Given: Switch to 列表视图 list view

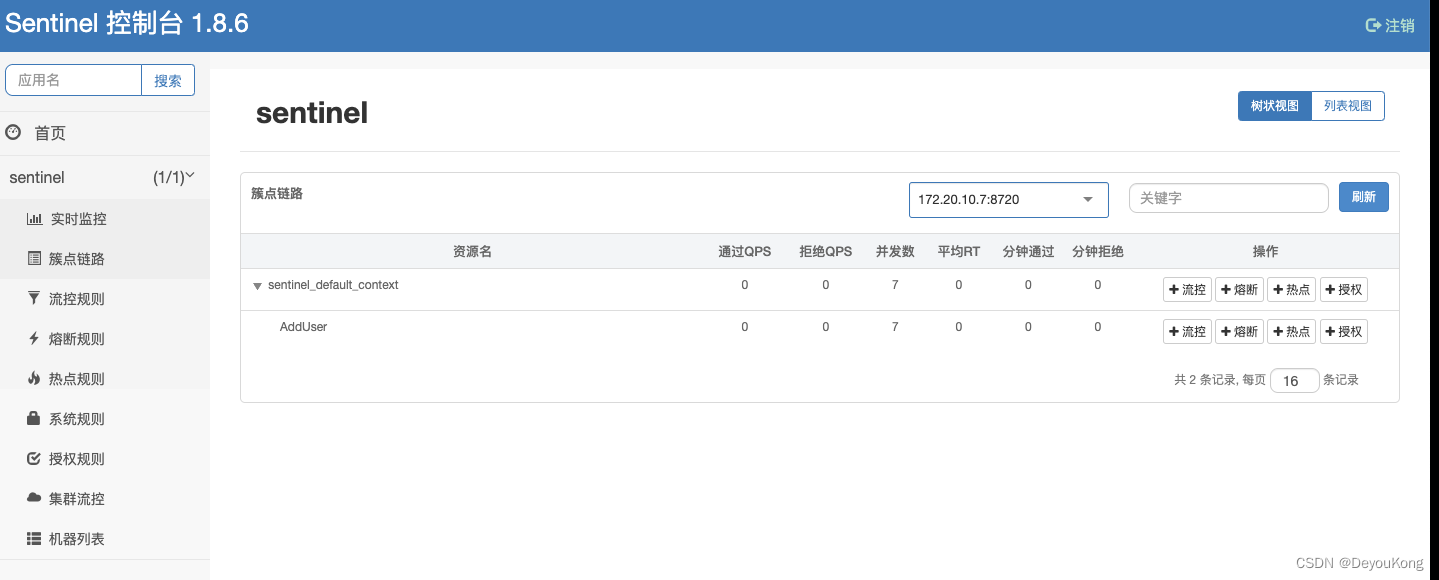Looking at the screenshot, I should [x=1348, y=106].
